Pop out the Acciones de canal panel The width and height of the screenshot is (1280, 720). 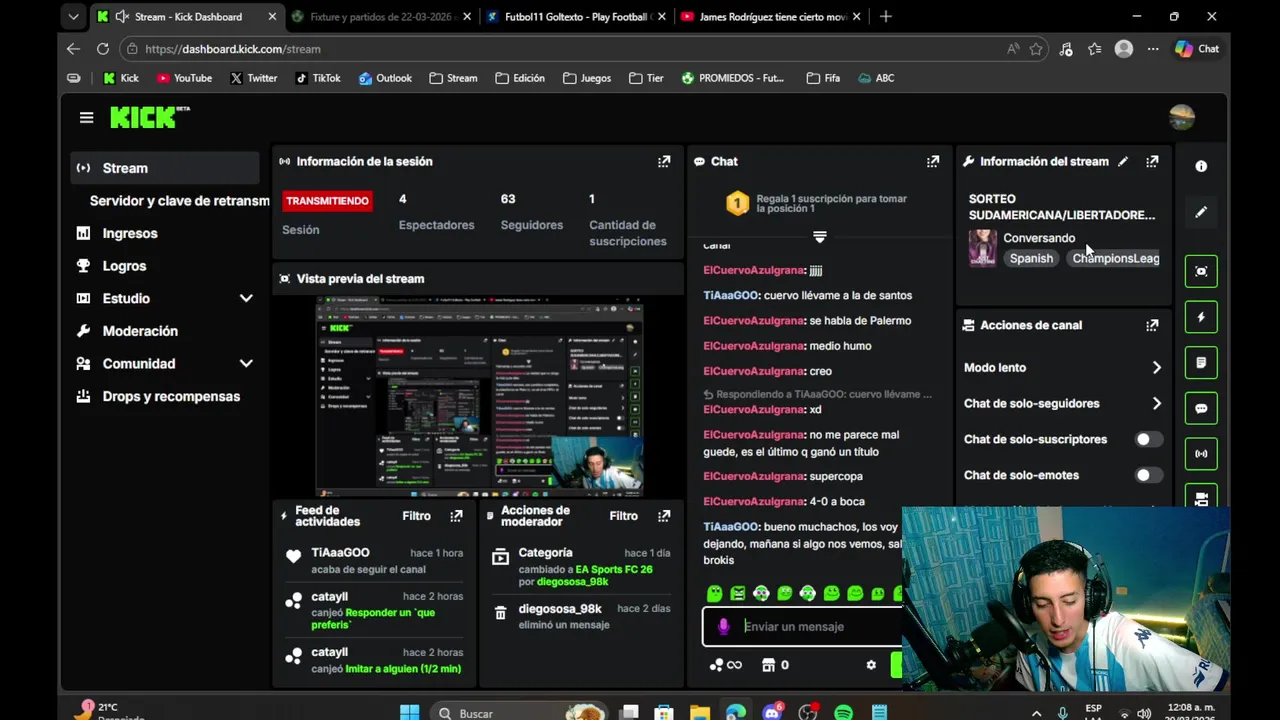(x=1152, y=325)
